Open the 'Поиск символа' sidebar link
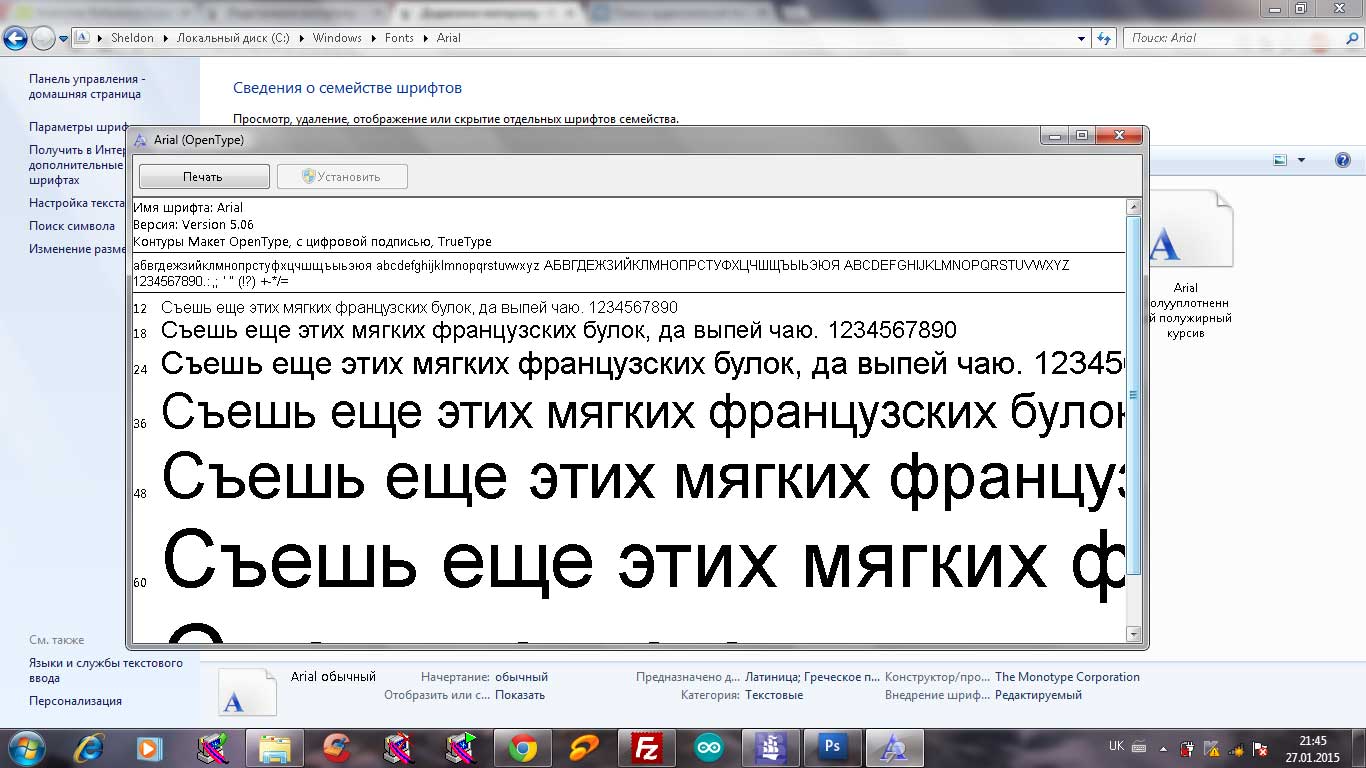This screenshot has width=1366, height=768. click(x=72, y=226)
